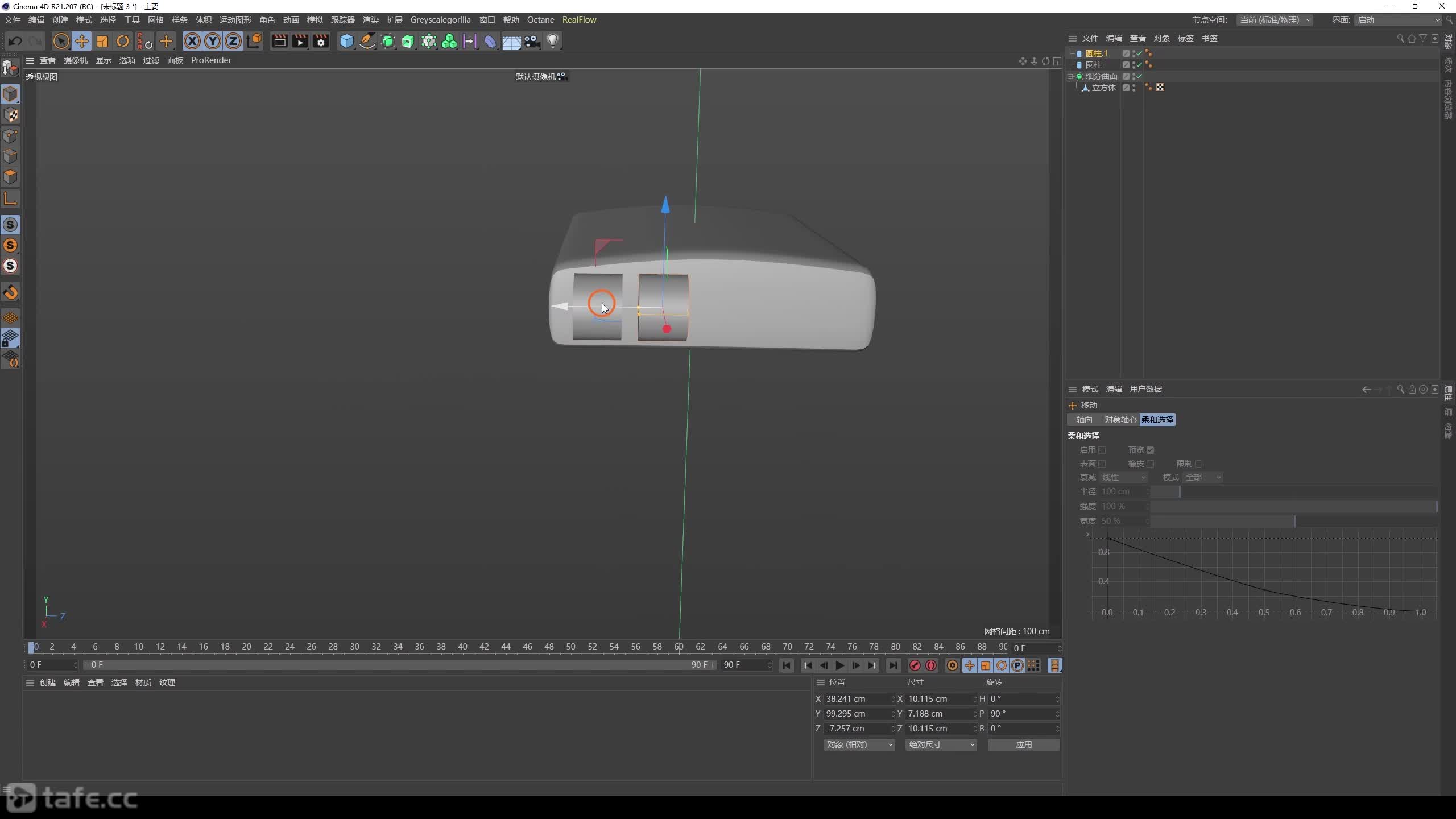Viewport: 1456px width, 819px height.
Task: Toggle the Y axis lock
Action: pos(213,41)
